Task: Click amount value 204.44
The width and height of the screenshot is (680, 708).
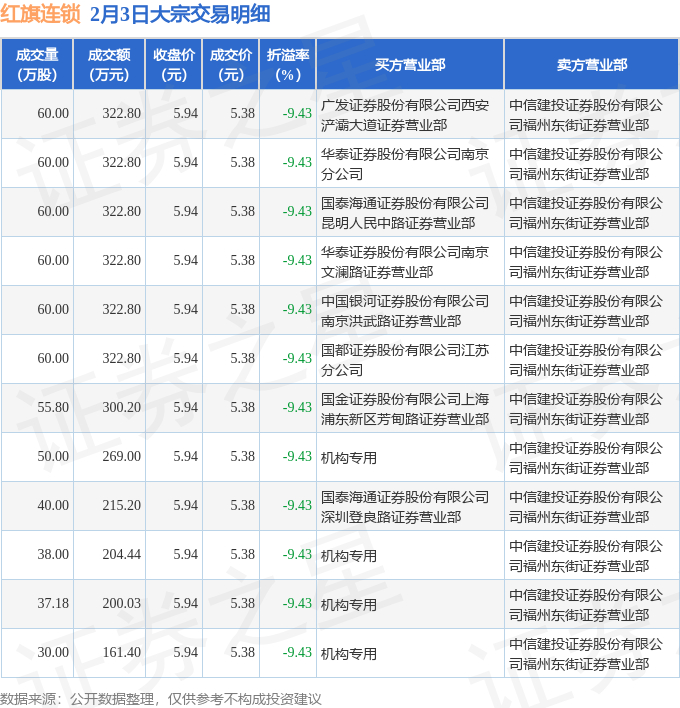Action: (121, 554)
